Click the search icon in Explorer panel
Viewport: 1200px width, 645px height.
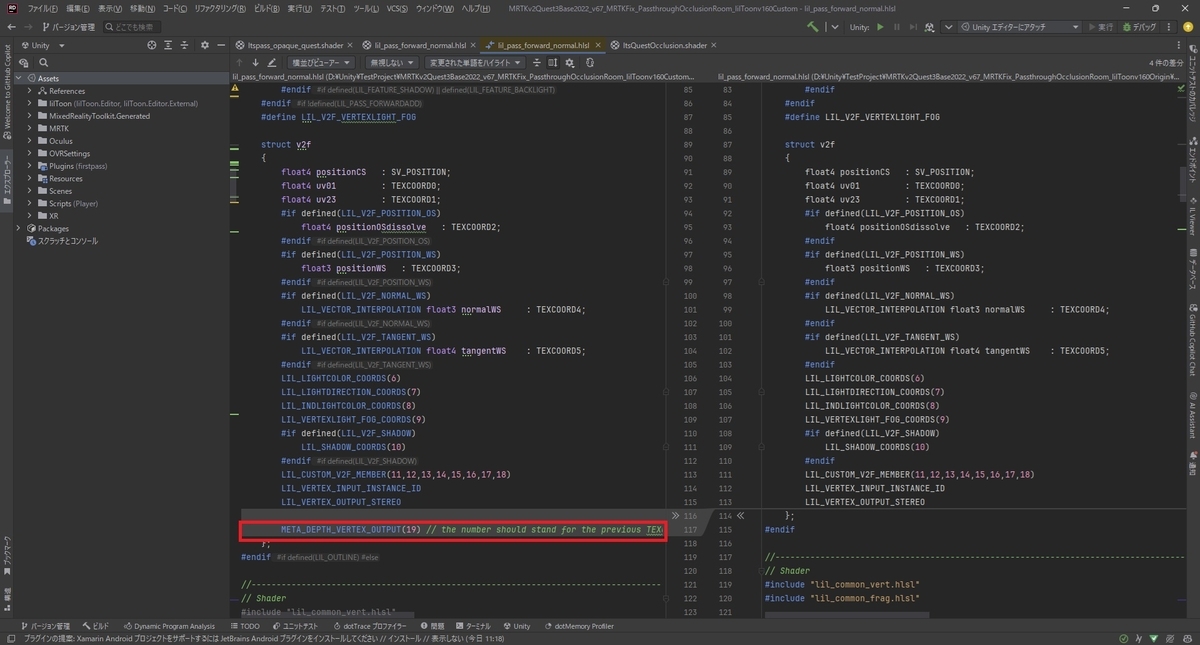[x=44, y=62]
